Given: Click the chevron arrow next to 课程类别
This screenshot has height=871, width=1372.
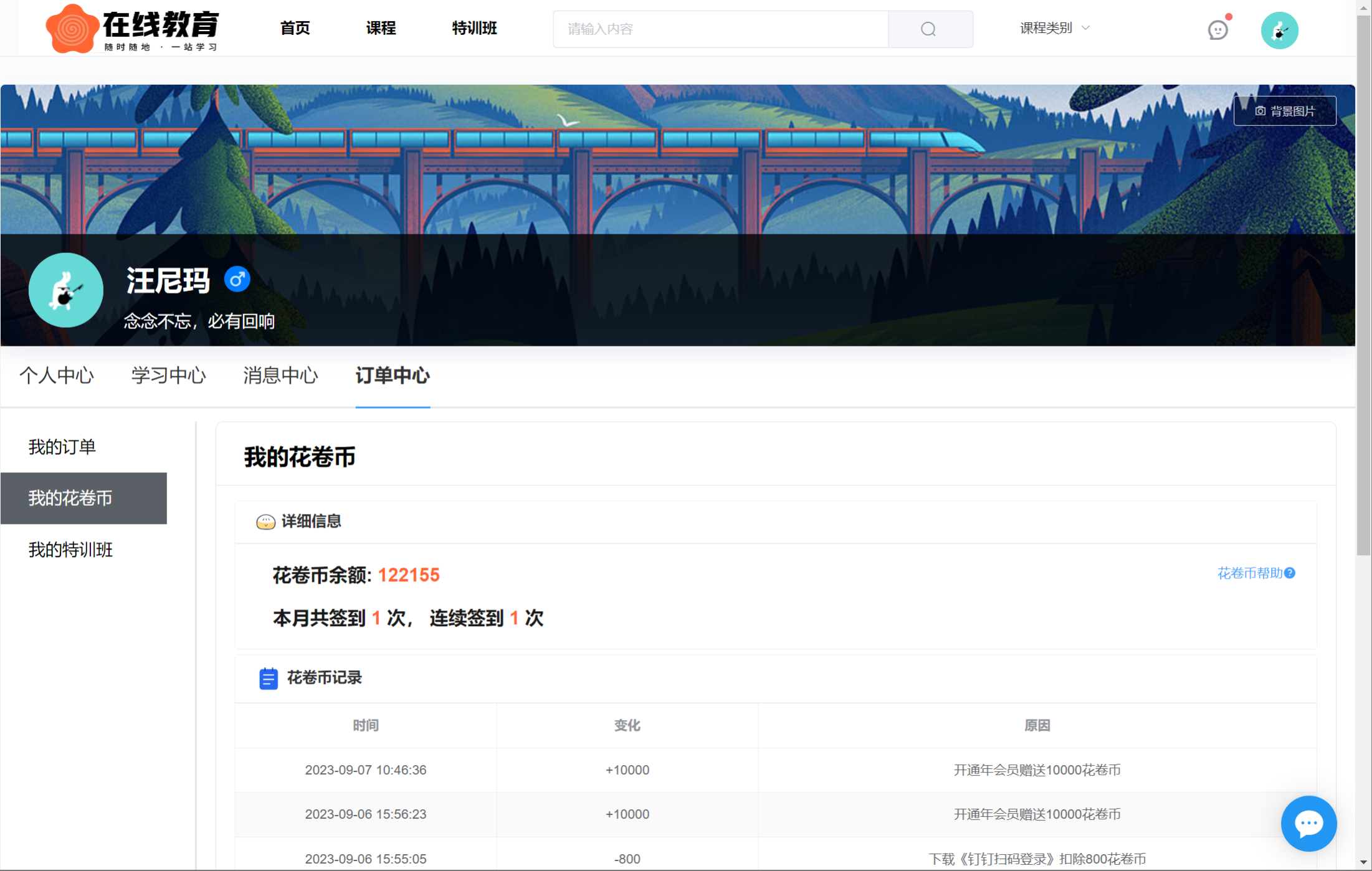Looking at the screenshot, I should pyautogui.click(x=1085, y=28).
